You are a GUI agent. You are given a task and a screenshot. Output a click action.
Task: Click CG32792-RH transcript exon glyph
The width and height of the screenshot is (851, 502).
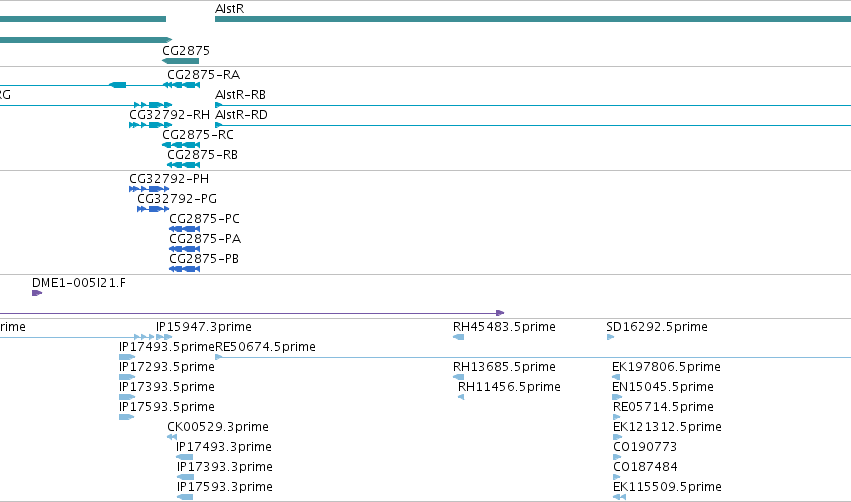pos(150,125)
